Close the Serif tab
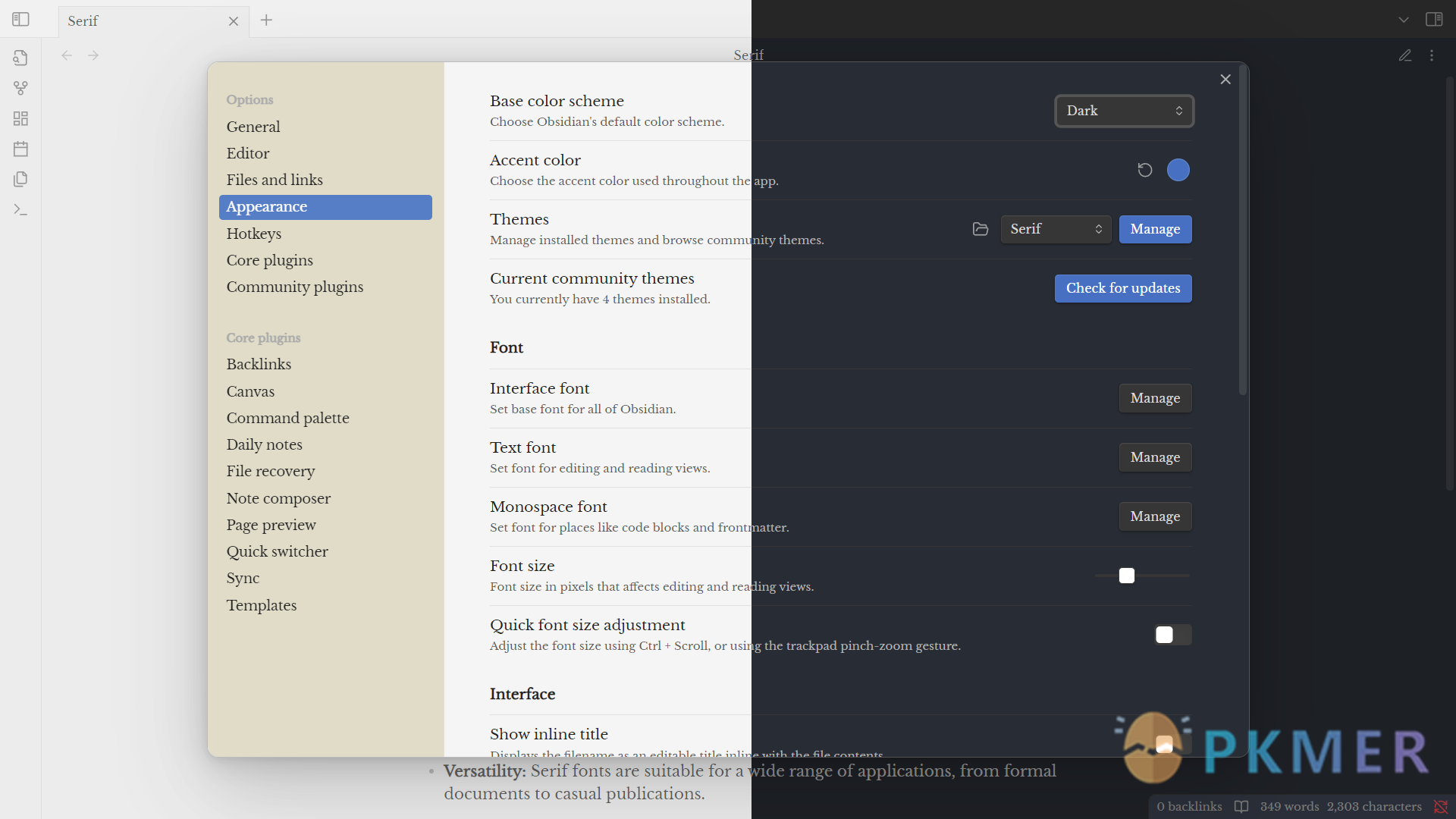 (x=234, y=21)
